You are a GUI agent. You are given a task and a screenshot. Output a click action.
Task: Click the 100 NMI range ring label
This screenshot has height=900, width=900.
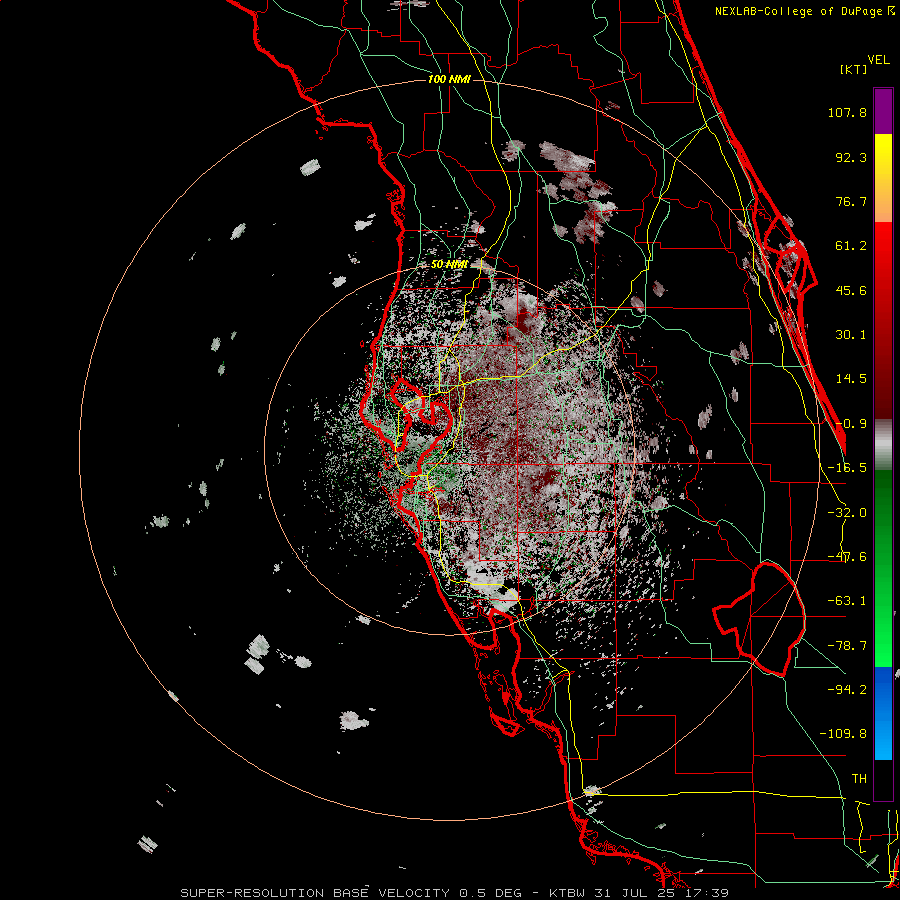coord(449,79)
